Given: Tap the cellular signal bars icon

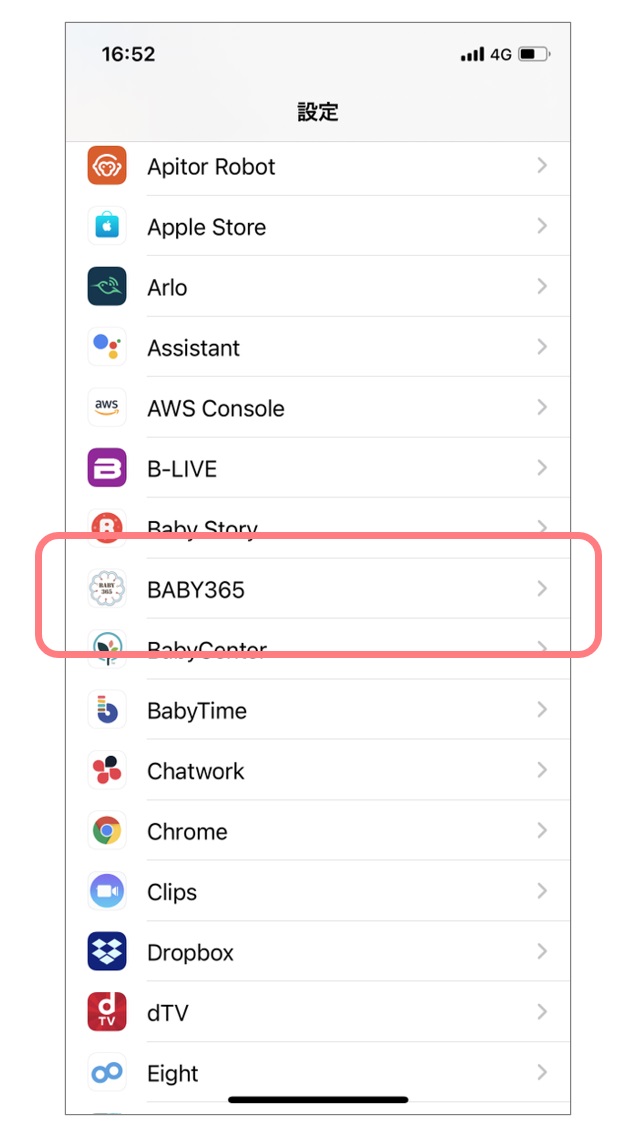Looking at the screenshot, I should [x=473, y=55].
